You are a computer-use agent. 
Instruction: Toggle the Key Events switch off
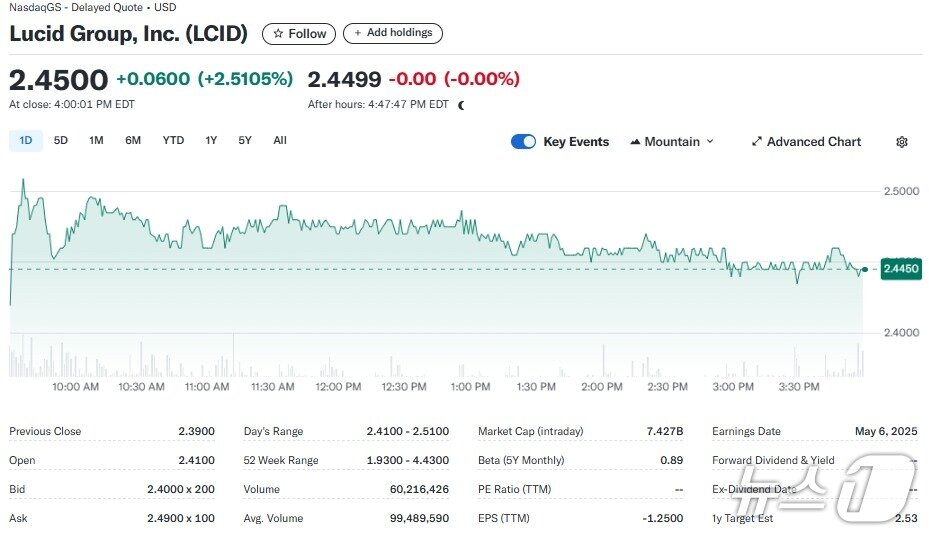click(523, 142)
